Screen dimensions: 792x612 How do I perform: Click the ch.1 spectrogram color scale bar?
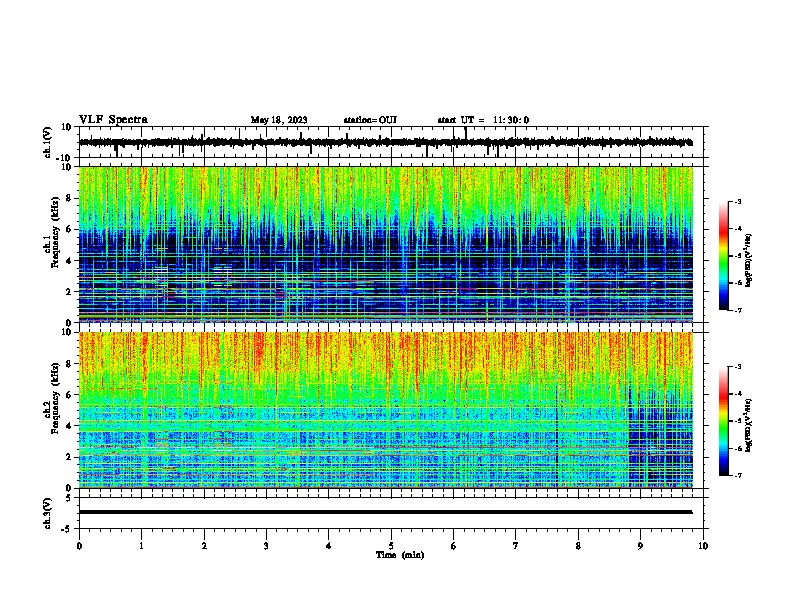724,256
